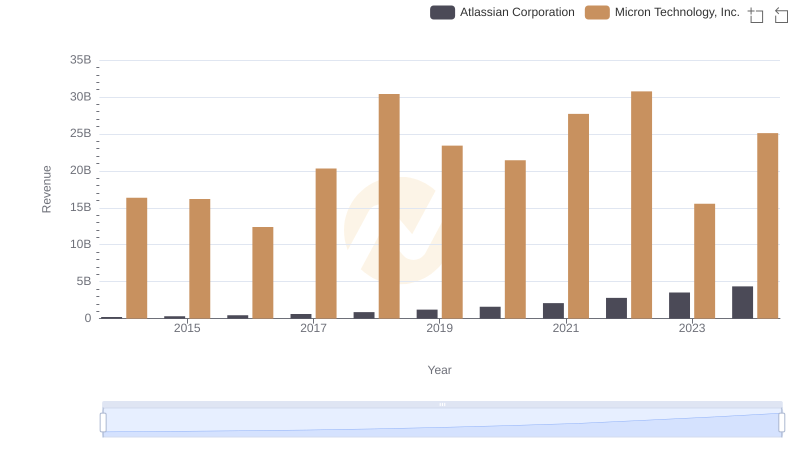Viewport: 800px width, 461px height.
Task: Click the 2017 x-axis label
Action: pyautogui.click(x=313, y=328)
